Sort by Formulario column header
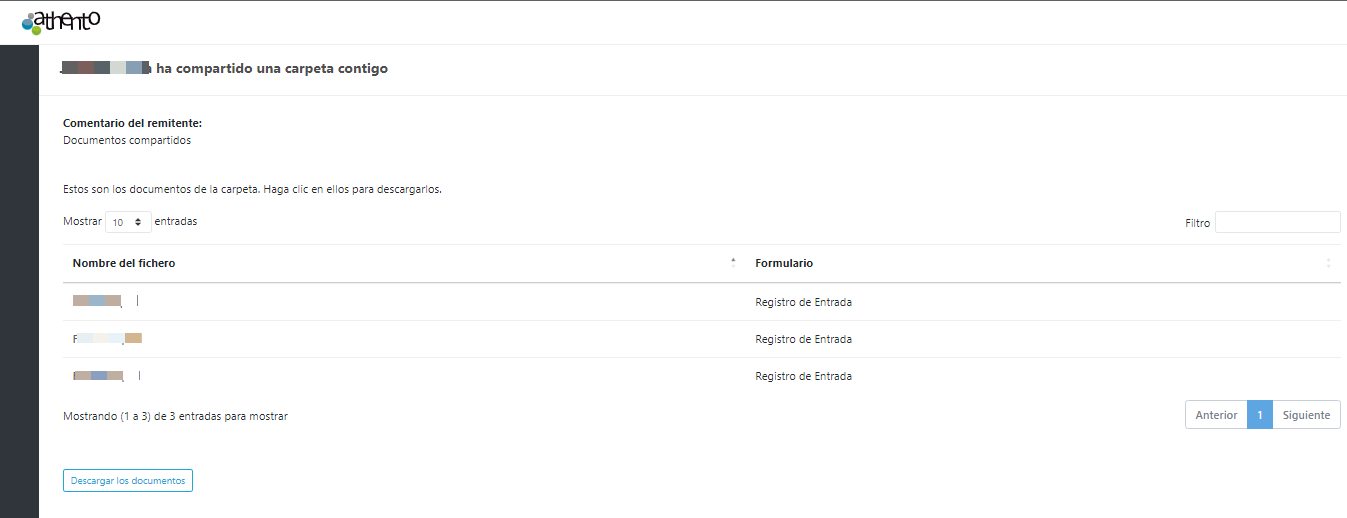This screenshot has width=1347, height=518. click(x=784, y=263)
